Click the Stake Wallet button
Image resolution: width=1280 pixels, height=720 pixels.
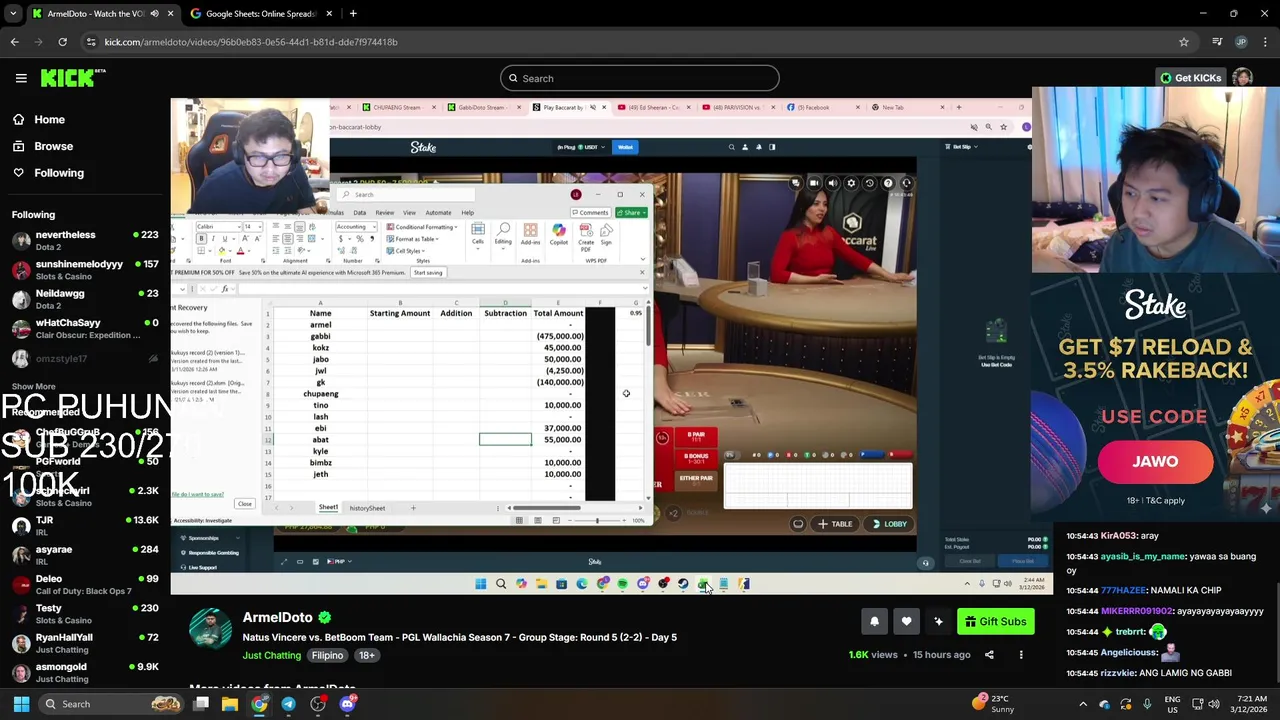point(625,147)
